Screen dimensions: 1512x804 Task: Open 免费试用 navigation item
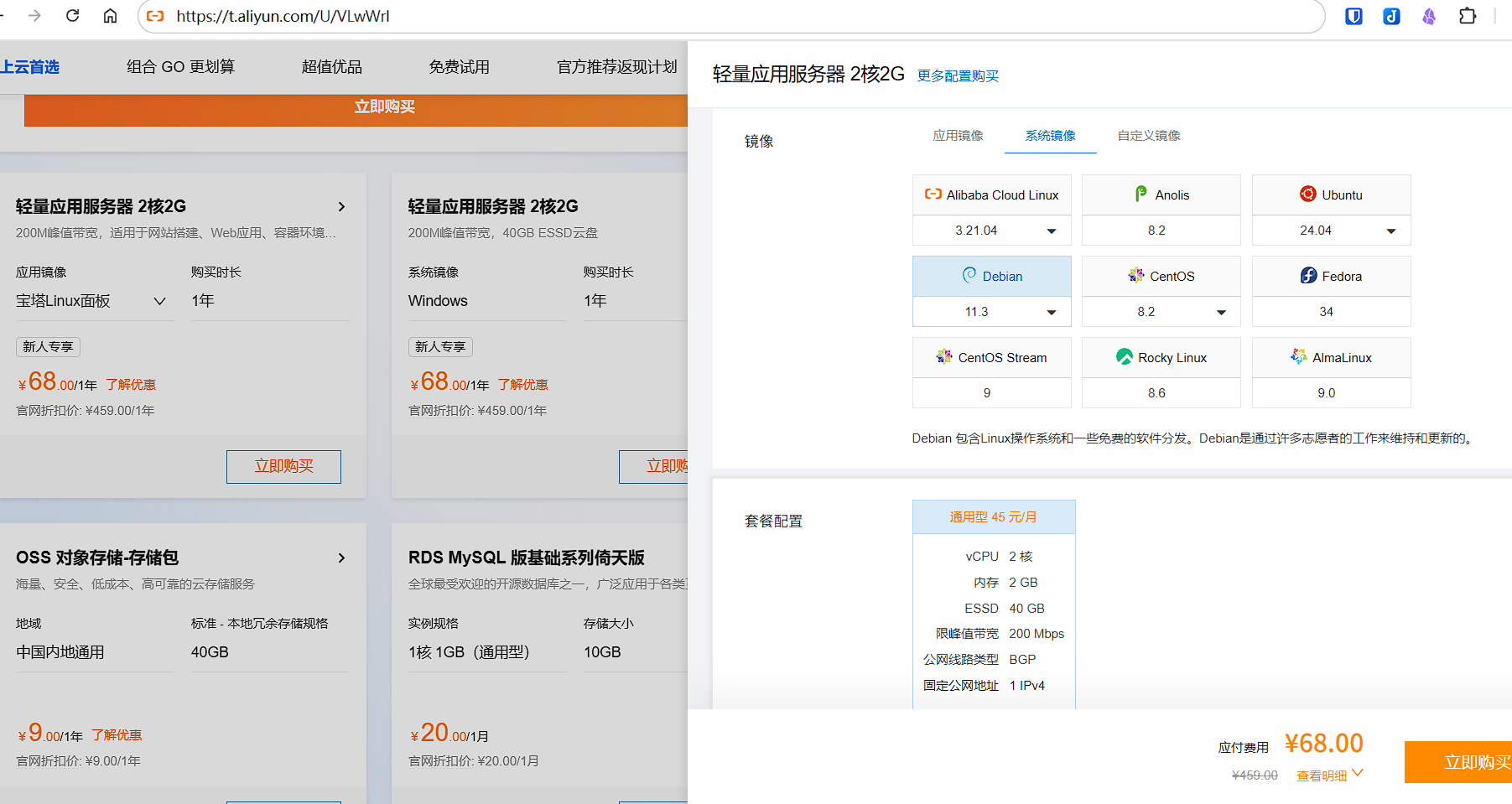[x=459, y=67]
